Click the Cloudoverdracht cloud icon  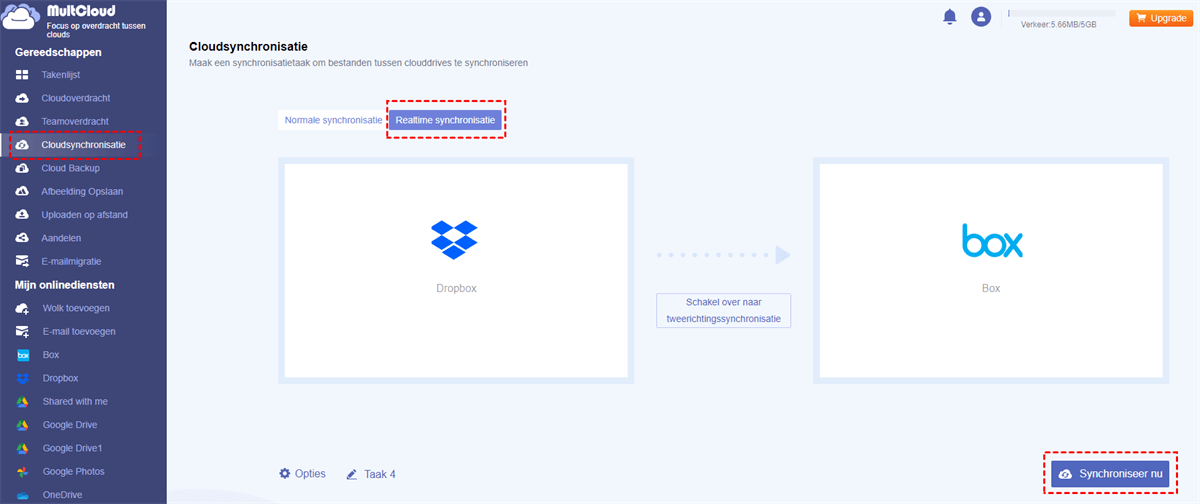pyautogui.click(x=22, y=98)
